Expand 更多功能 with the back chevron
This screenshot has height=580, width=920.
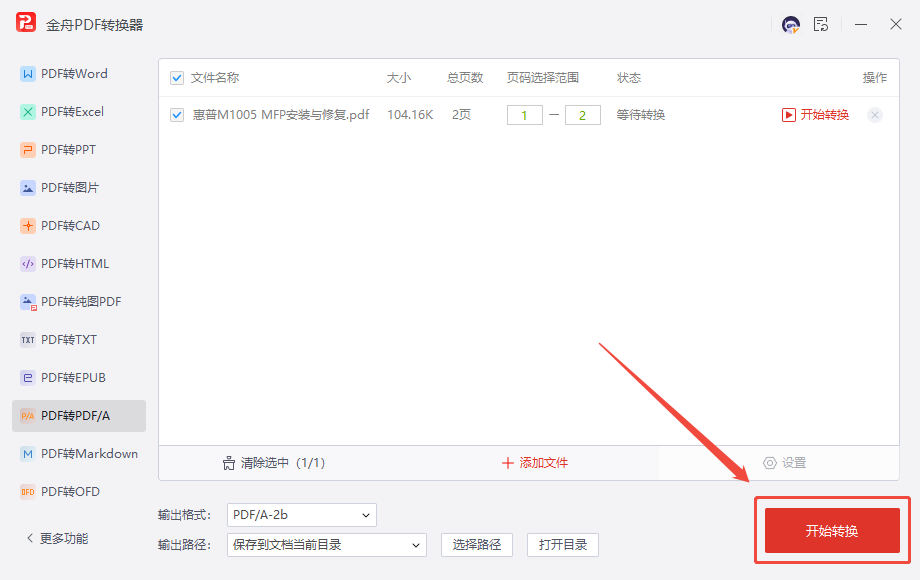pyautogui.click(x=30, y=538)
